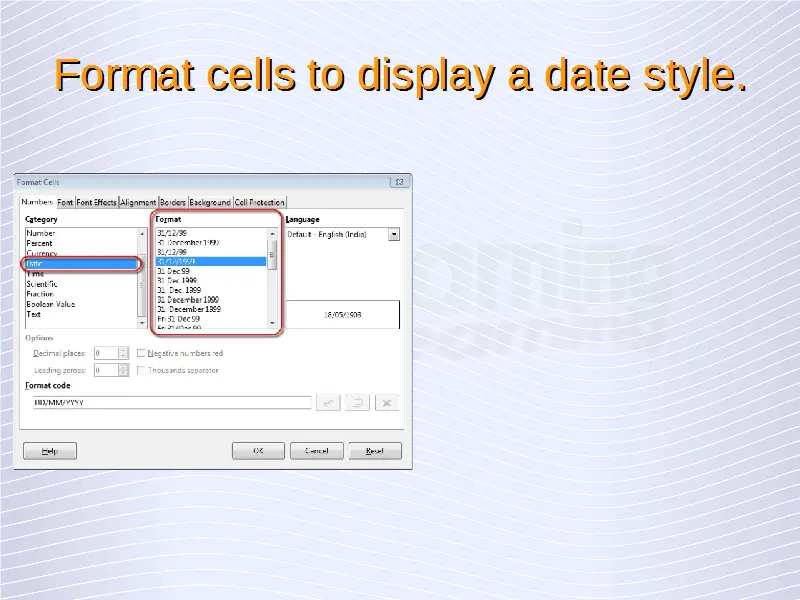Image resolution: width=800 pixels, height=600 pixels.
Task: Open the Alignment tab
Action: click(x=138, y=203)
